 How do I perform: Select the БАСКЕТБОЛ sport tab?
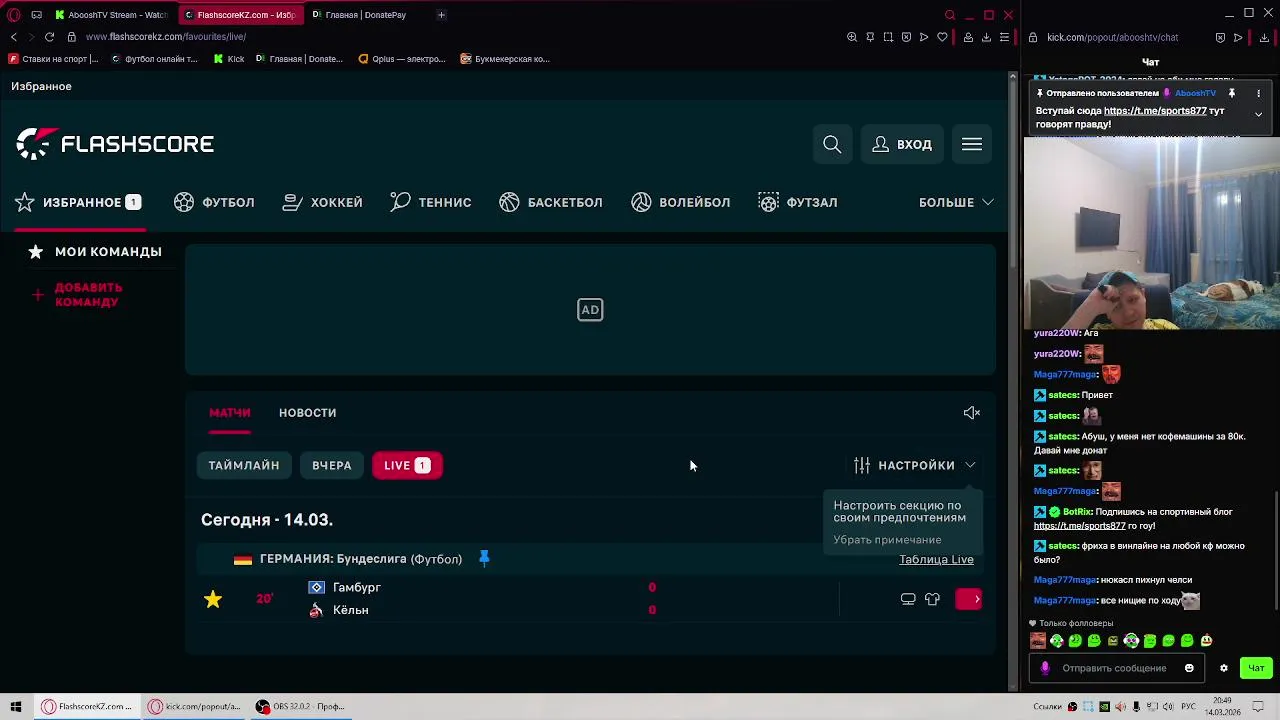tap(551, 202)
